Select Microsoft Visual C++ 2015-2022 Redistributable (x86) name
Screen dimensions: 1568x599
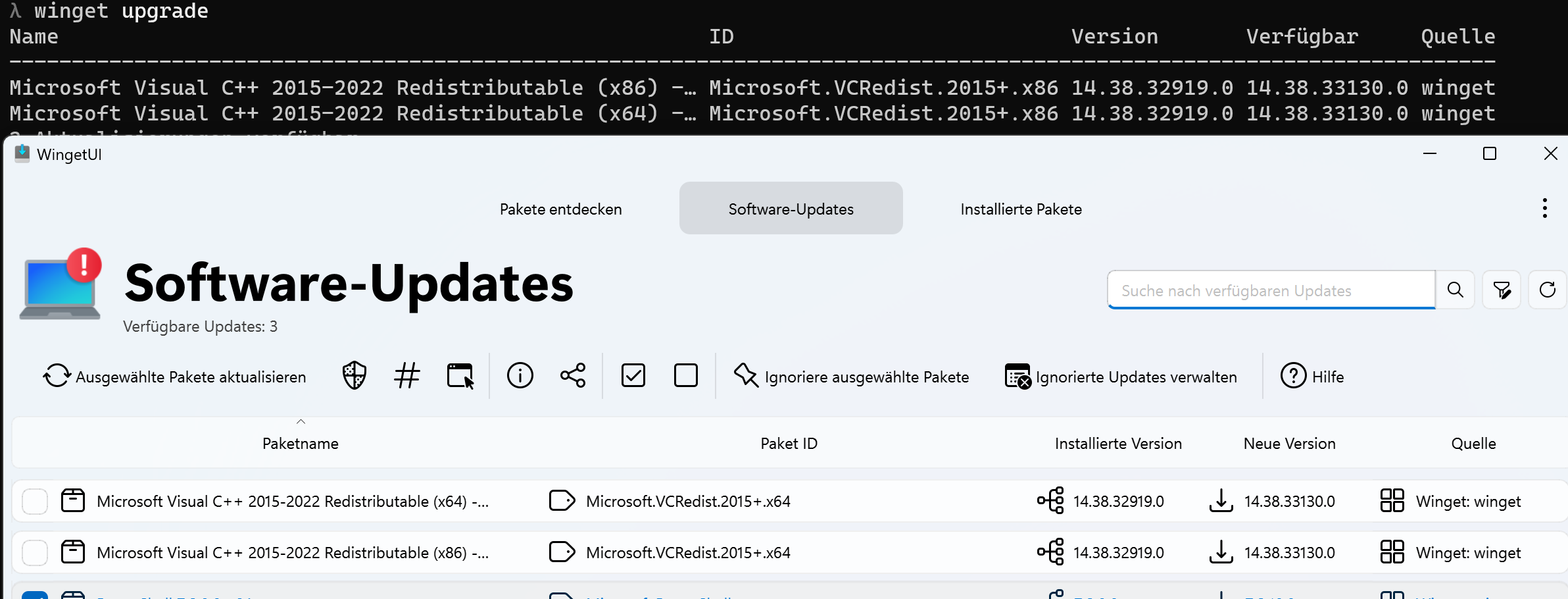click(292, 552)
